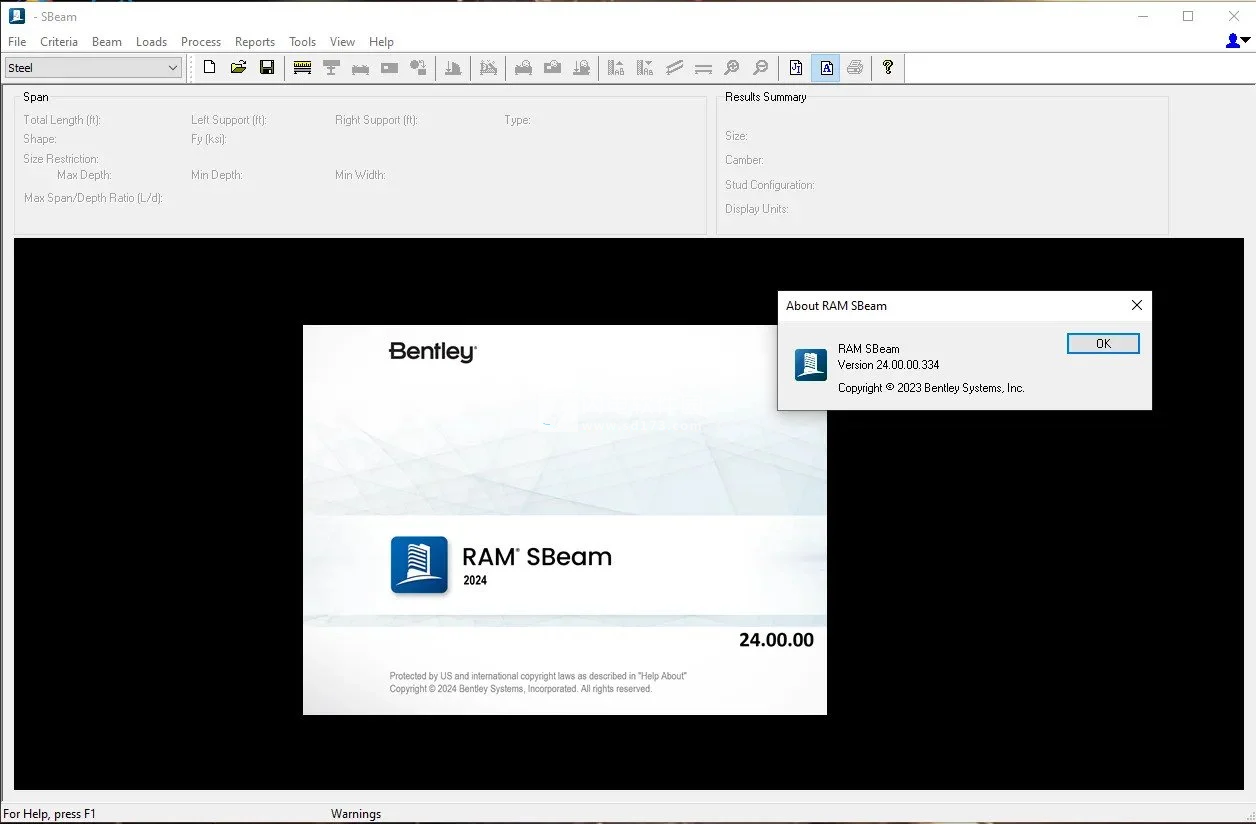Click the 'Warnings' status bar label
Viewport: 1256px width, 824px height.
(x=356, y=814)
